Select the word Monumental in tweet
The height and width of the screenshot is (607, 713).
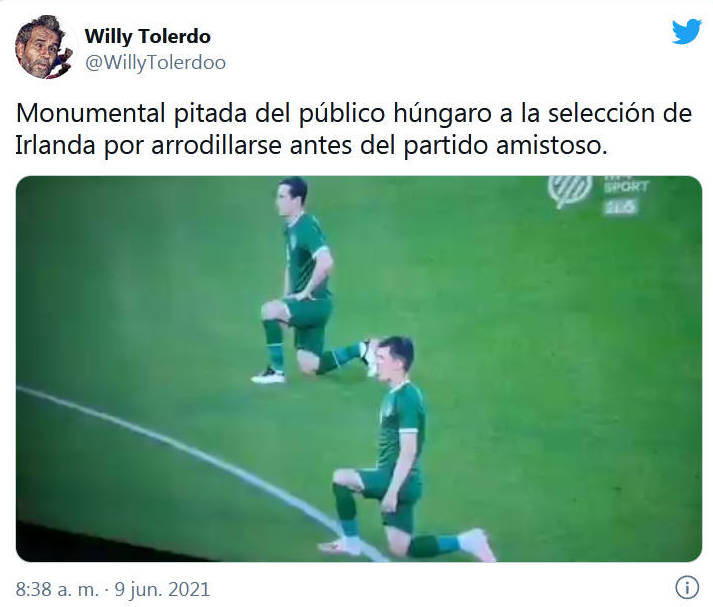pyautogui.click(x=90, y=113)
